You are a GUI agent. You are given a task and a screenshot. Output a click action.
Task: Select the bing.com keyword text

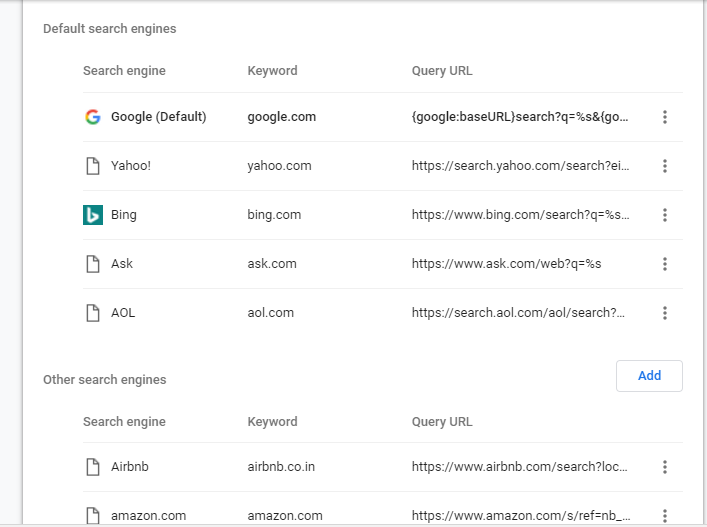point(274,215)
